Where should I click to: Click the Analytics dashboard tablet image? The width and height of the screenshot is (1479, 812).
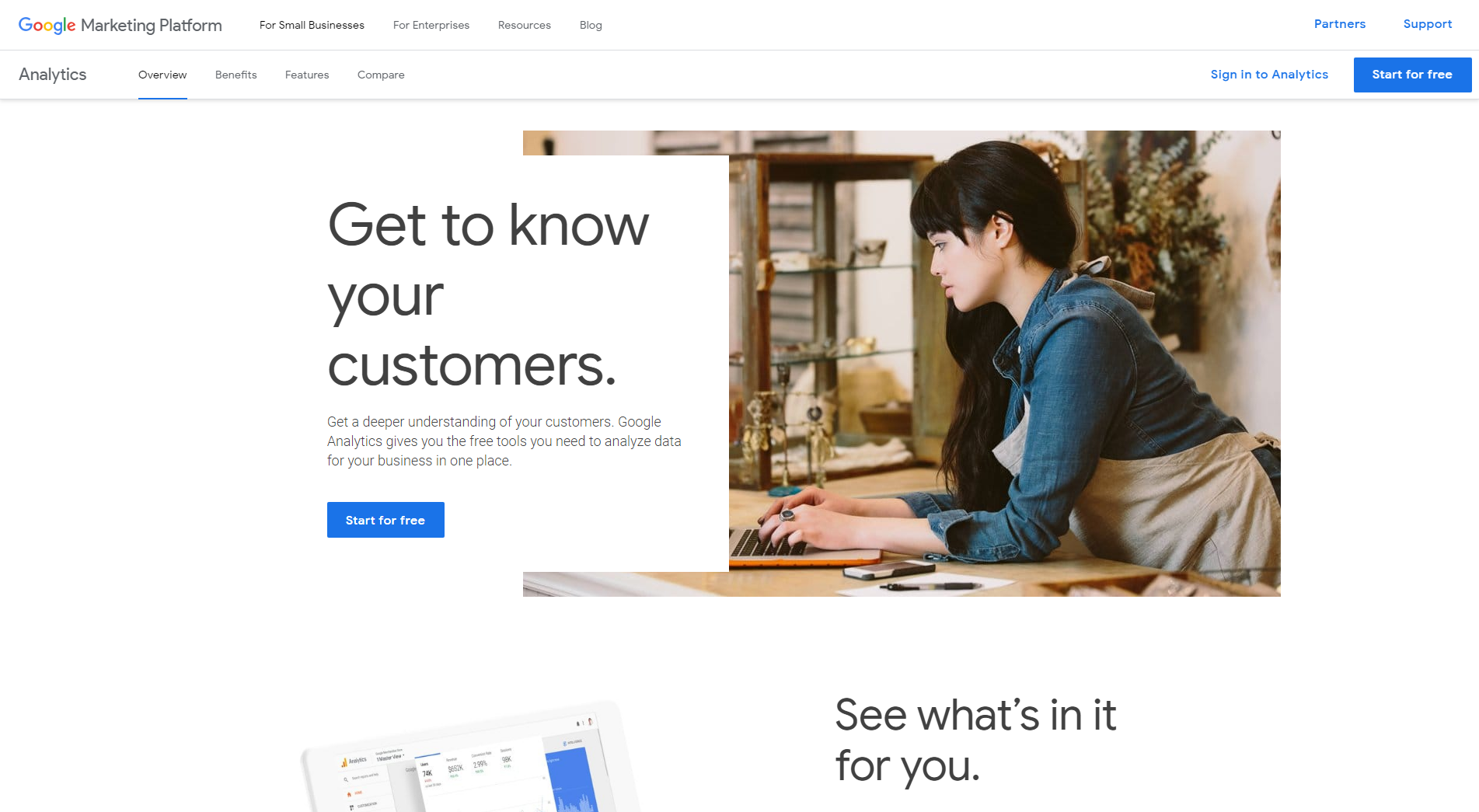point(470,758)
